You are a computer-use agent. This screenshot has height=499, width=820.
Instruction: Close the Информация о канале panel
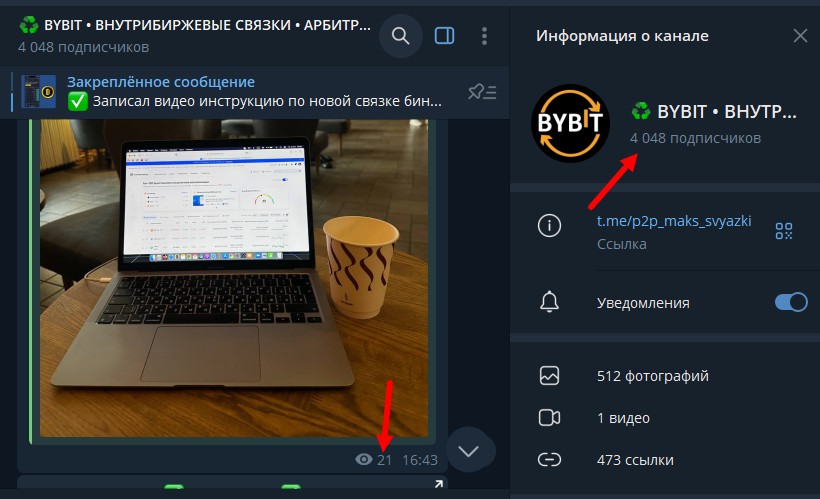800,36
